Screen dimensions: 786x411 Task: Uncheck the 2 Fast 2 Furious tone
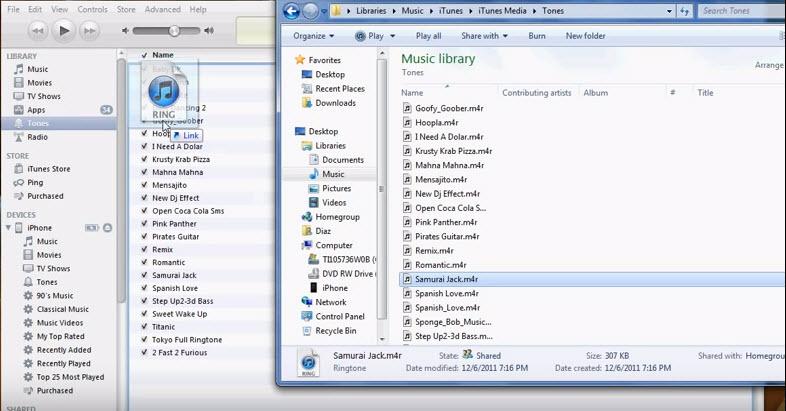[x=144, y=352]
